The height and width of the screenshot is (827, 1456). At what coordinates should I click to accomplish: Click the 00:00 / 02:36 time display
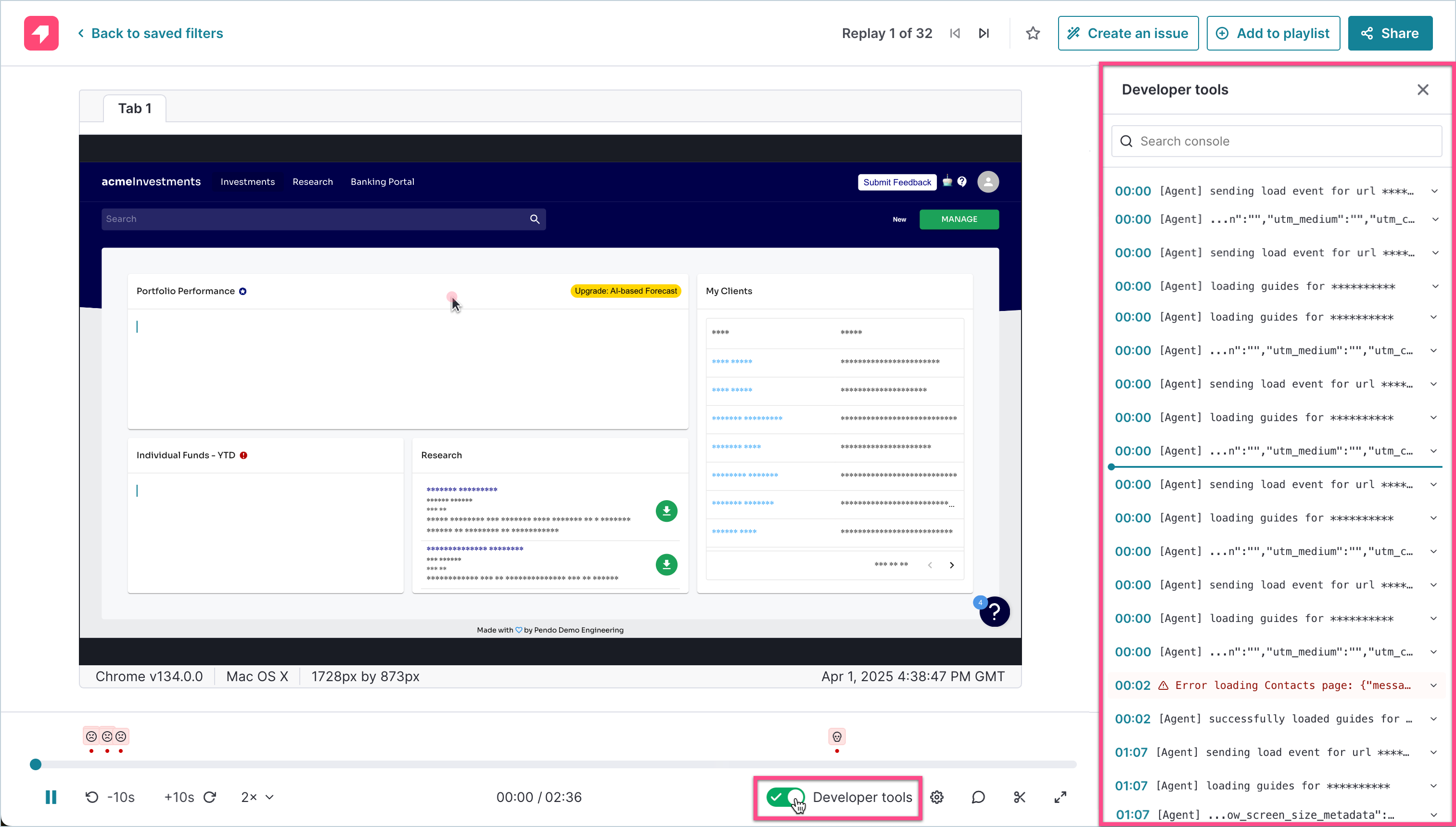(x=539, y=798)
